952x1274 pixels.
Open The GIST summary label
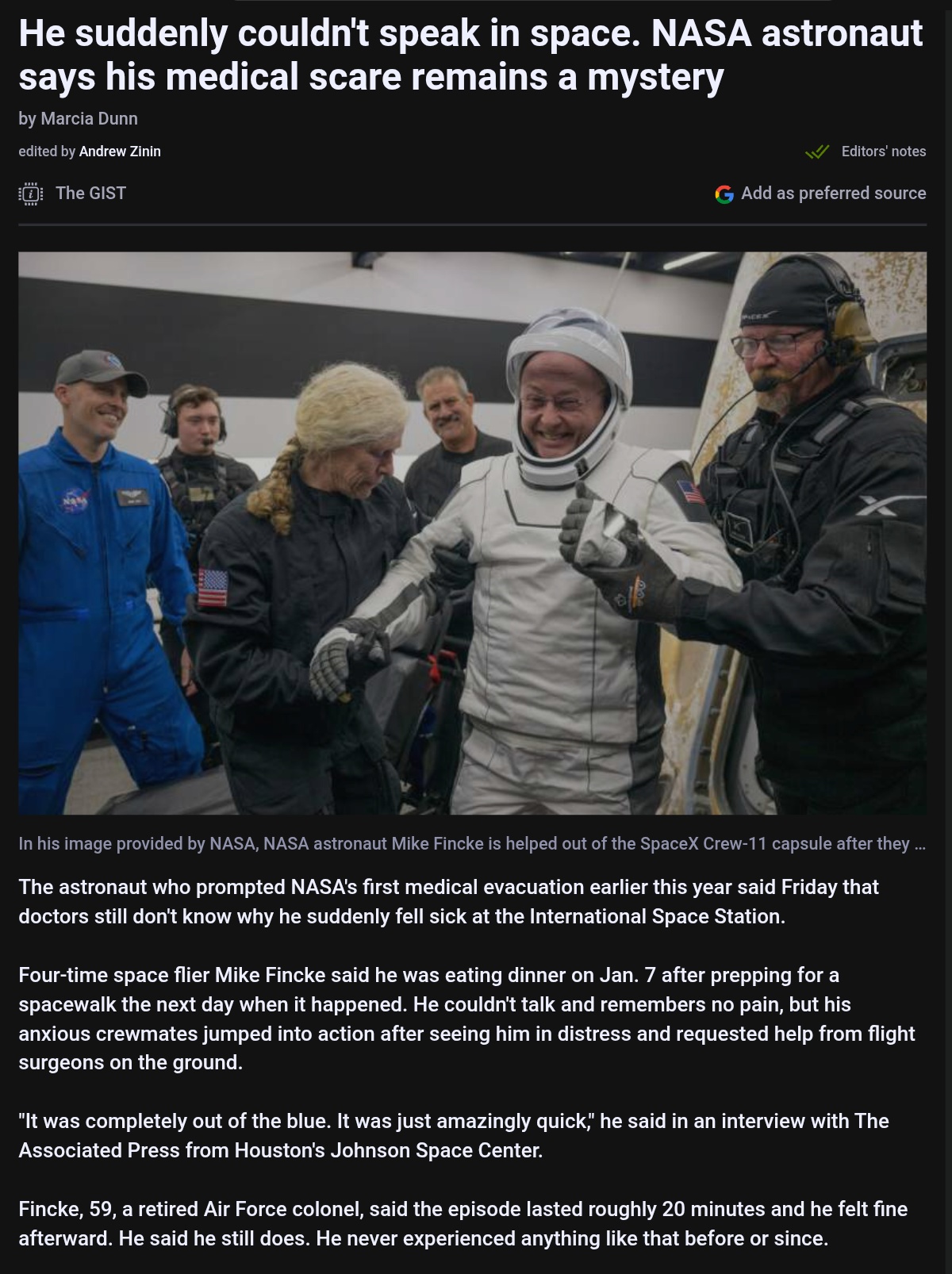(90, 193)
